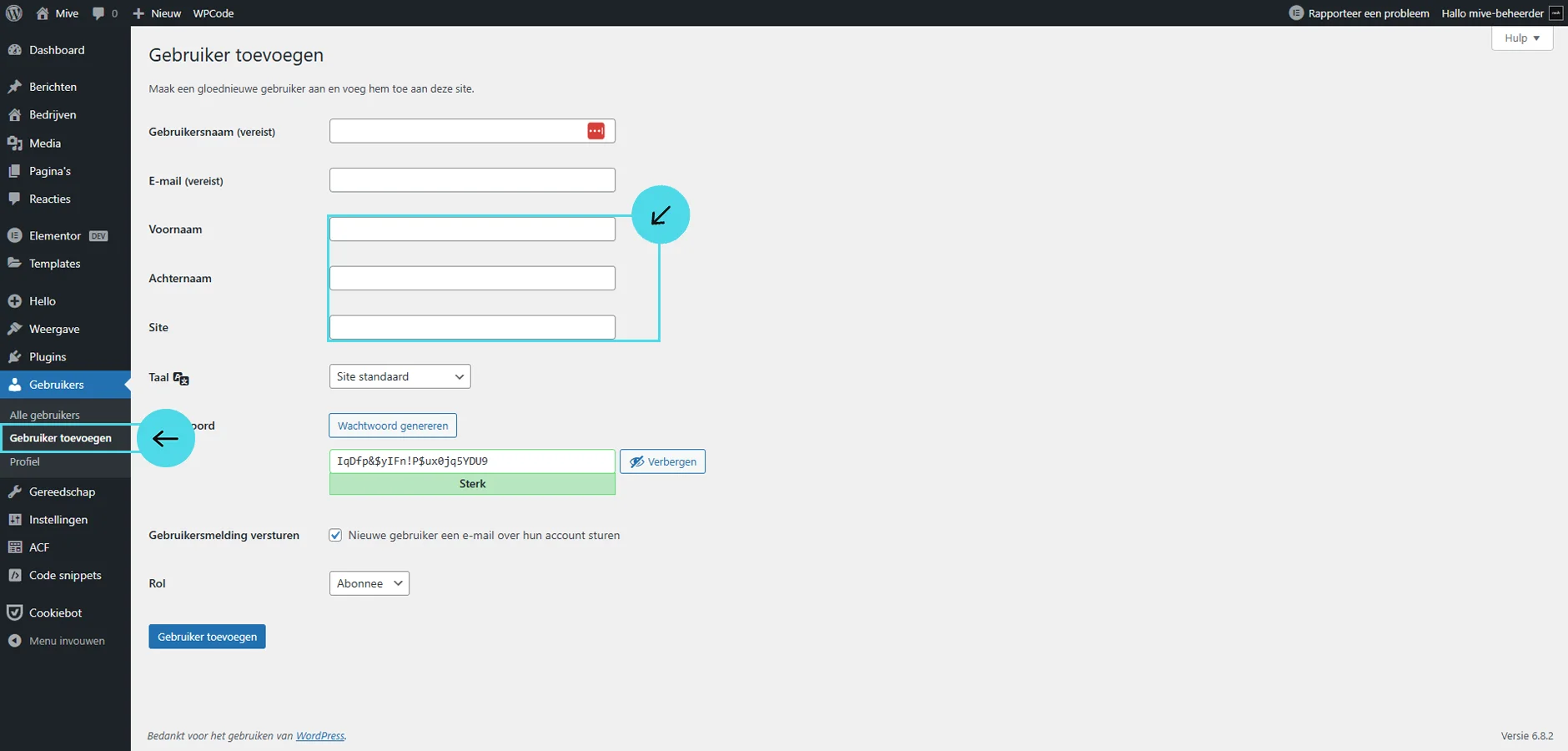This screenshot has height=751, width=1568.
Task: Collapse the menu with Menu invouwen
Action: tap(67, 642)
